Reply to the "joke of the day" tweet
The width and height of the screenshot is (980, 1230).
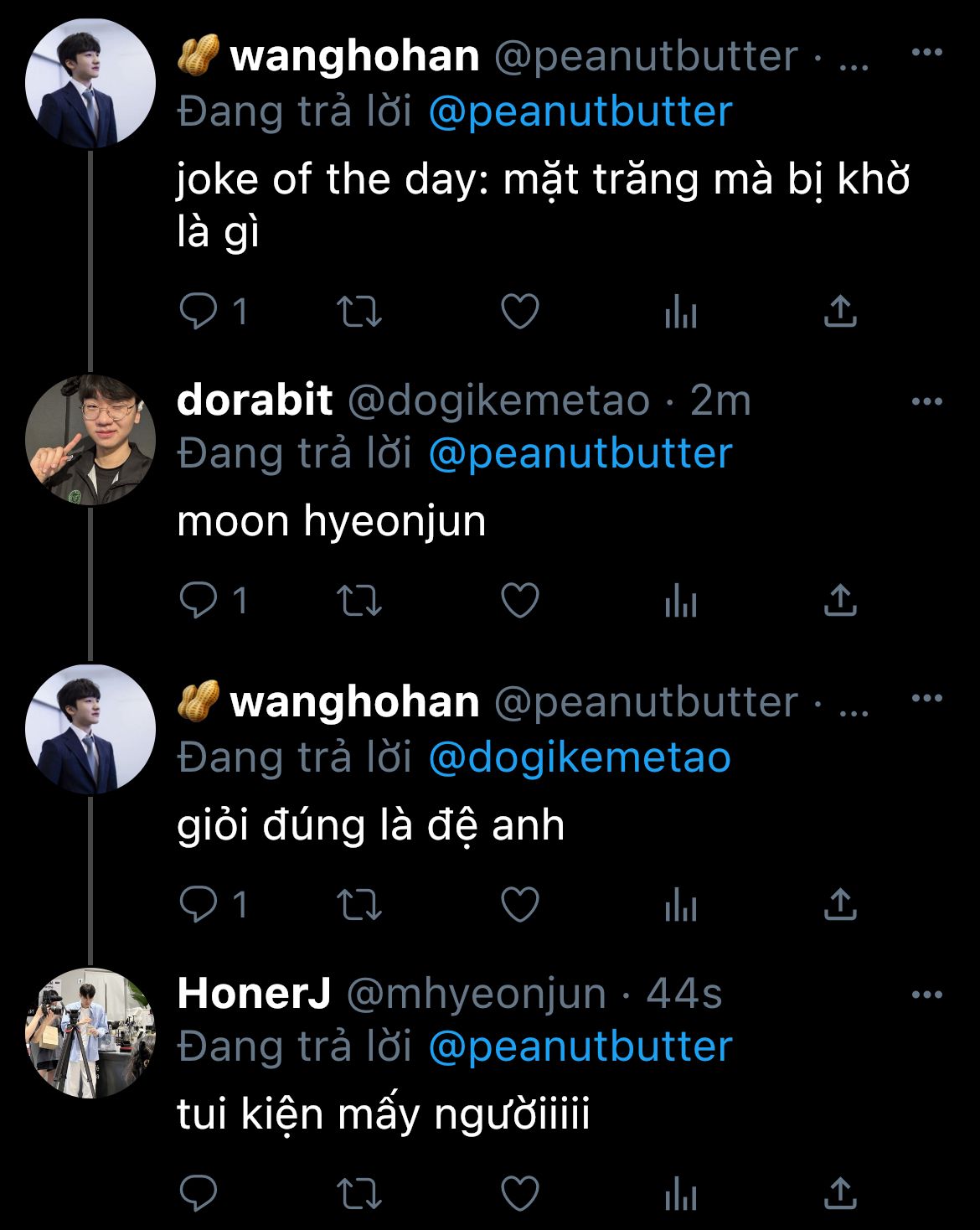coord(199,312)
